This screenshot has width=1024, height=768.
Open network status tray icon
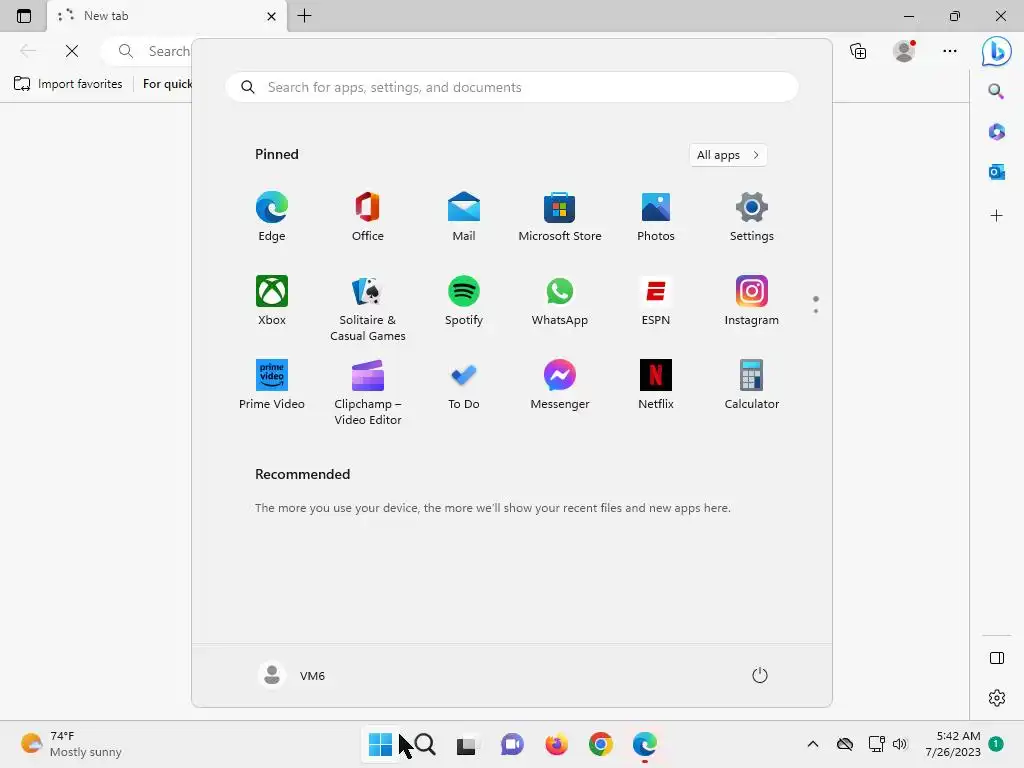(876, 744)
